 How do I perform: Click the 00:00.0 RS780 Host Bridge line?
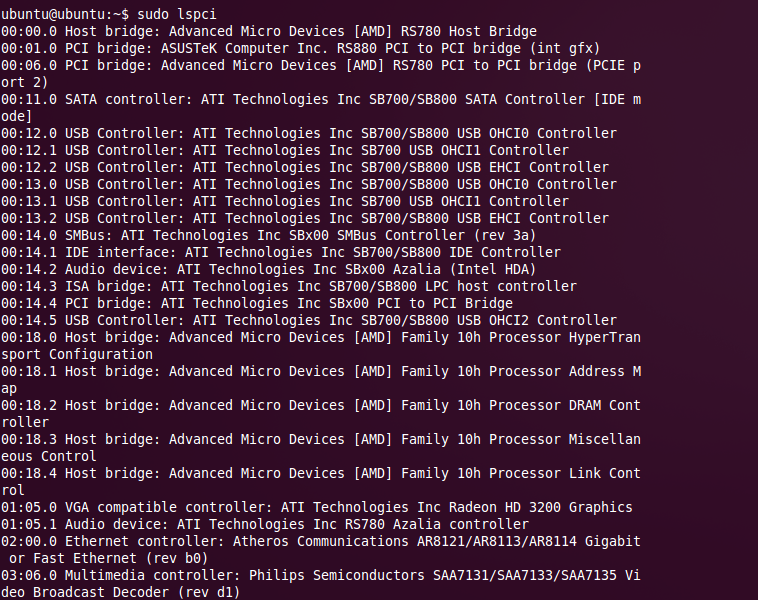click(x=268, y=31)
